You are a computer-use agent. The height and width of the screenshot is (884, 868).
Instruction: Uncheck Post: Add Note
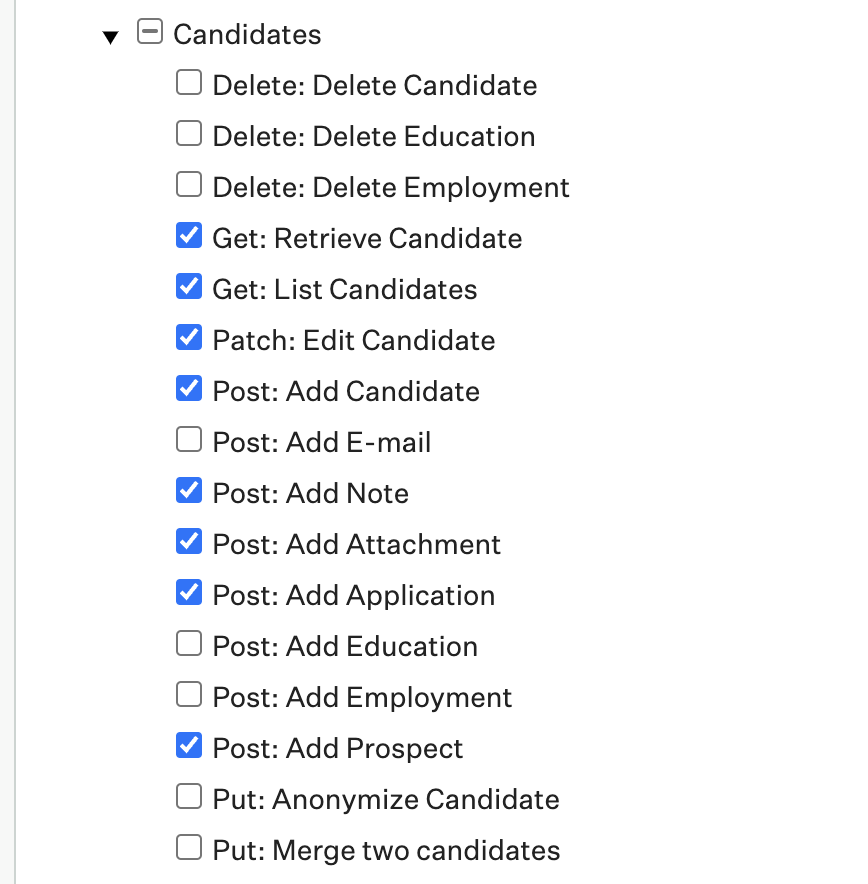coord(188,491)
